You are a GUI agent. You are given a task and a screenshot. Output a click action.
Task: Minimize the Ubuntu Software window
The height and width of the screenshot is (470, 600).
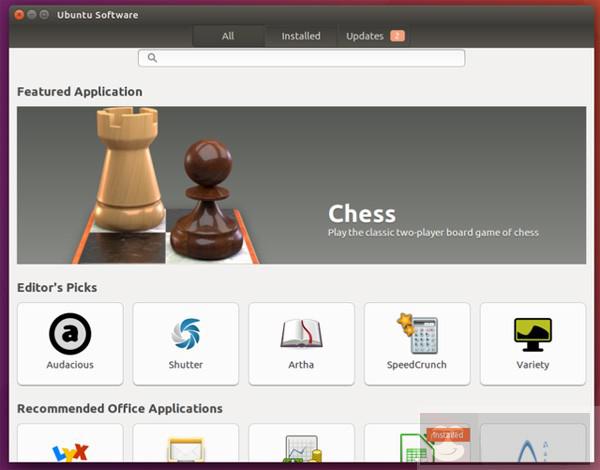32,15
